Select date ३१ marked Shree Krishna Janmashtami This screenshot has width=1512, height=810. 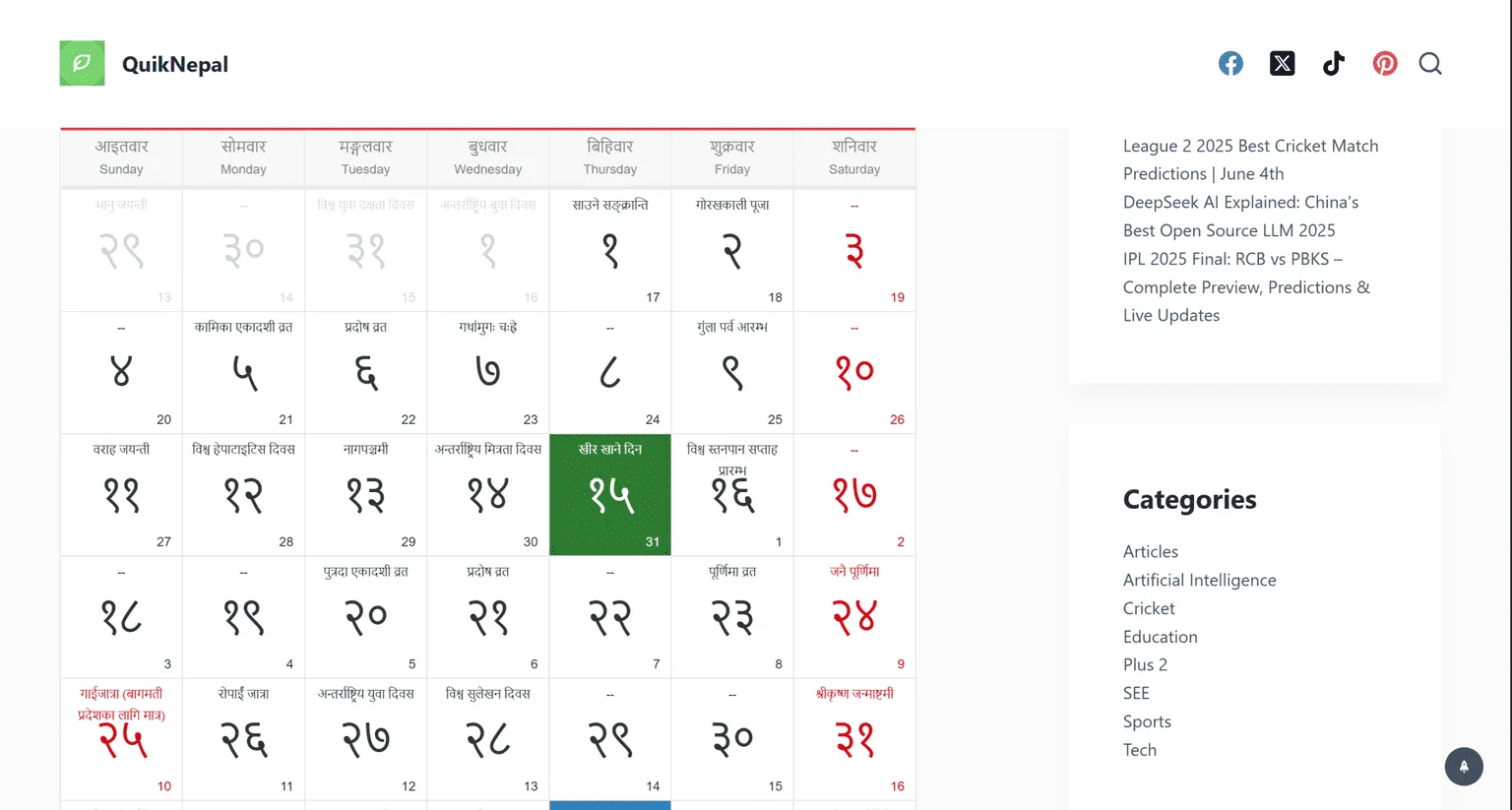click(853, 739)
